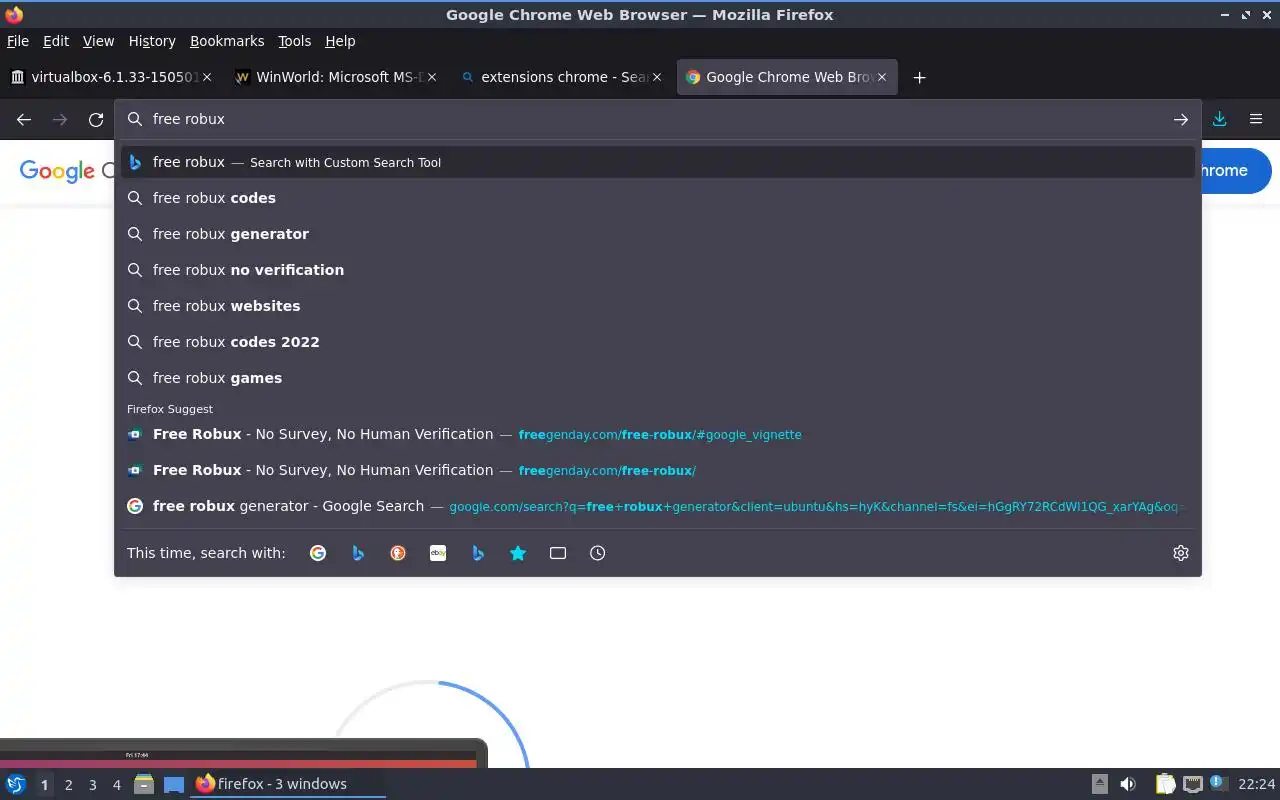1280x800 pixels.
Task: Select suggestion 'free robux generator'
Action: (658, 234)
